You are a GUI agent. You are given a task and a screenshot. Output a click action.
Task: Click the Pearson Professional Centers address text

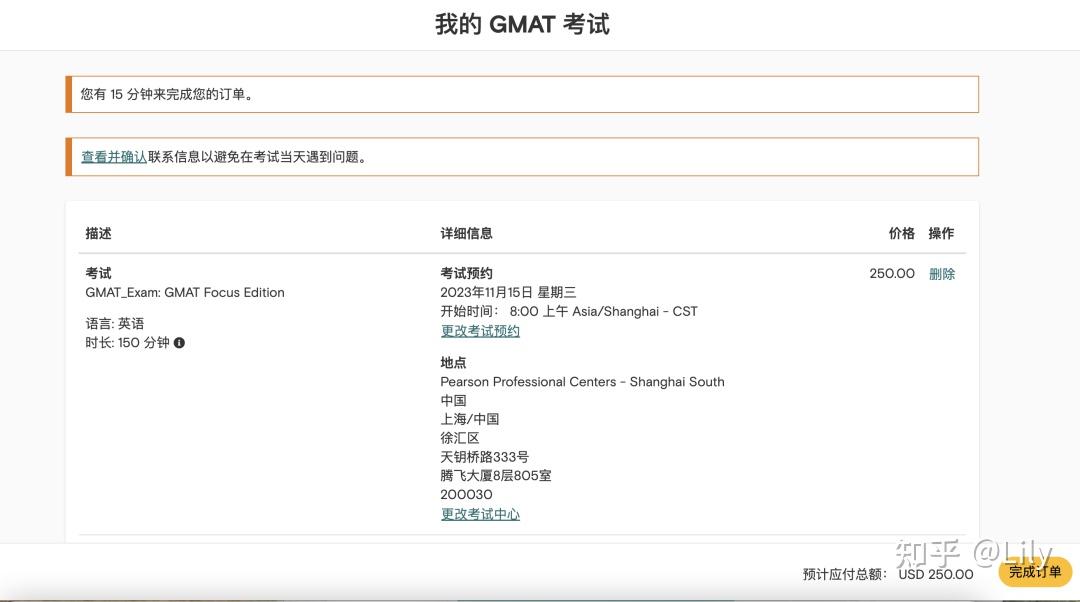[582, 381]
